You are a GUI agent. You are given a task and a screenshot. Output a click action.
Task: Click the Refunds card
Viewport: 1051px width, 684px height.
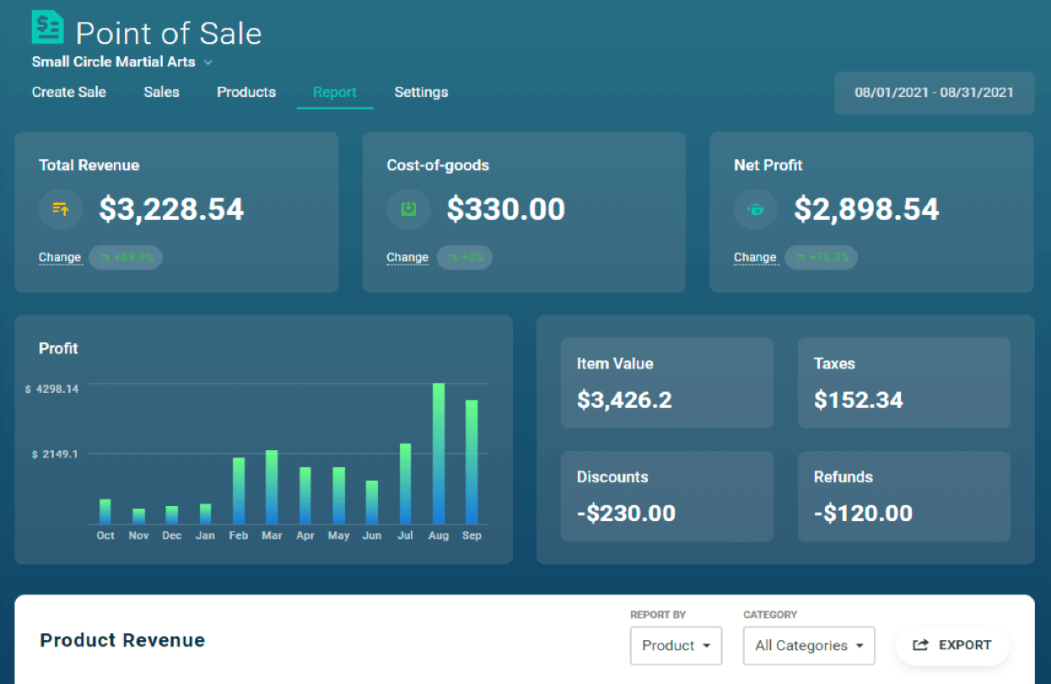[x=904, y=496]
